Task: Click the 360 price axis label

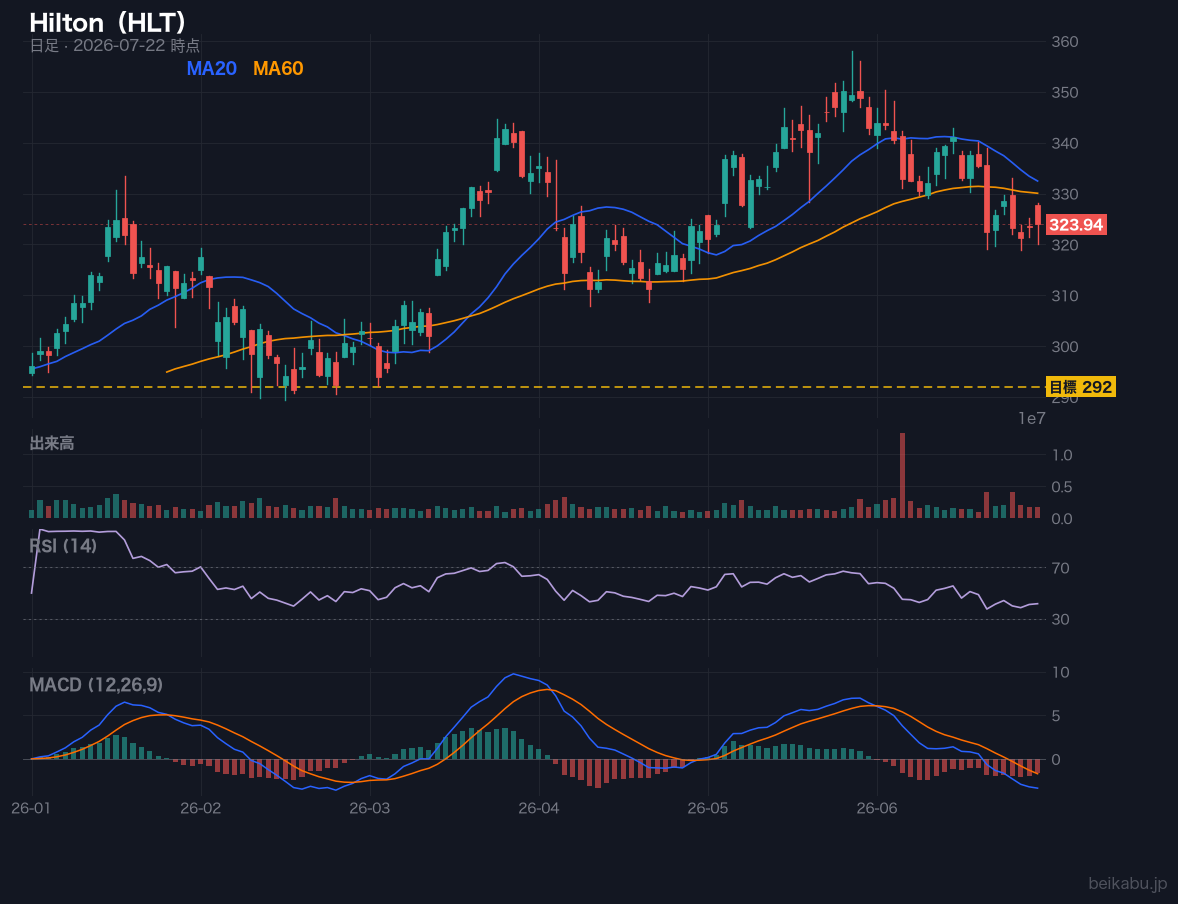Action: 1065,42
